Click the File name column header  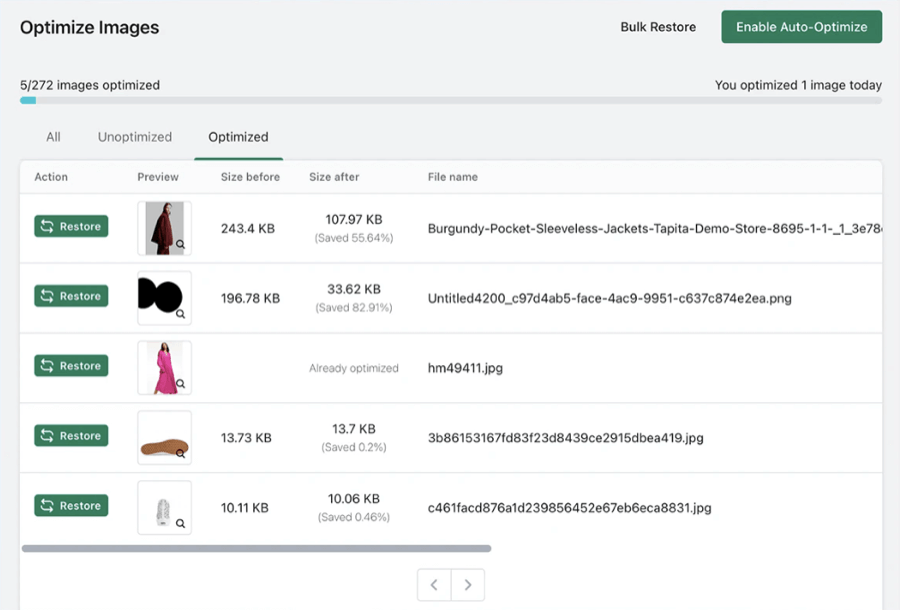pos(452,177)
